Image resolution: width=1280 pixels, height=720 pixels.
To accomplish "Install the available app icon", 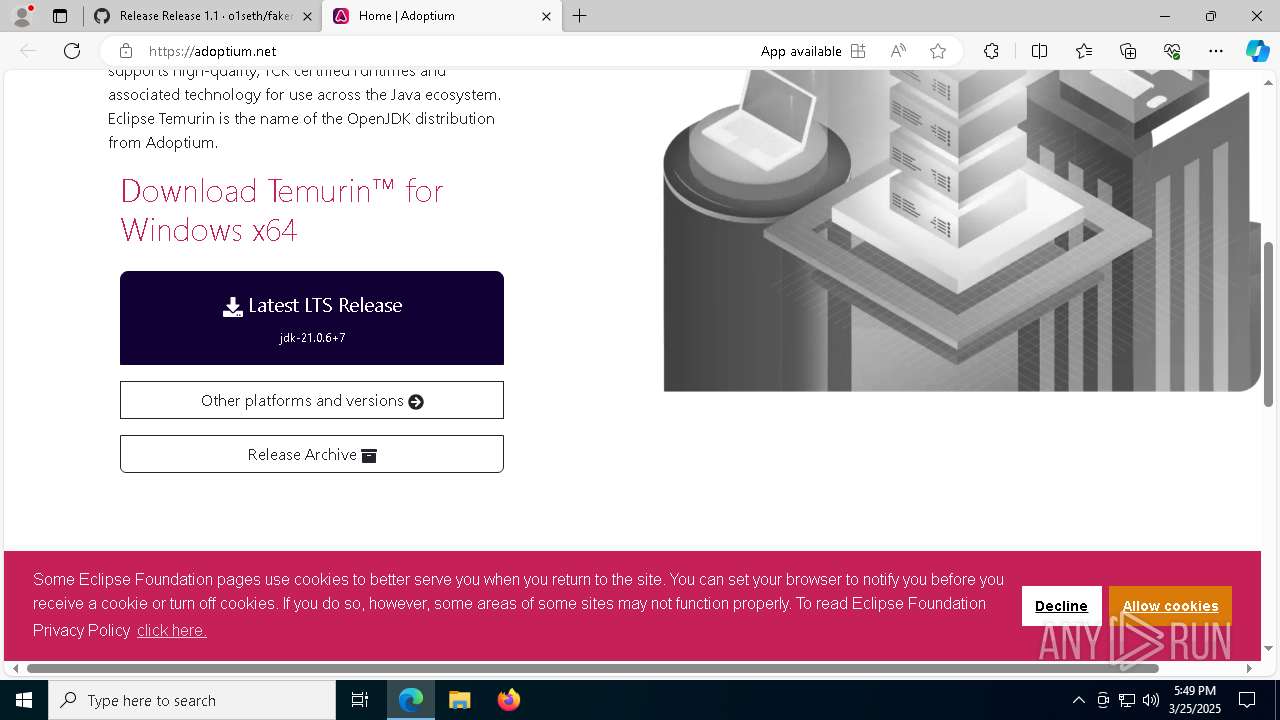I will [x=857, y=51].
